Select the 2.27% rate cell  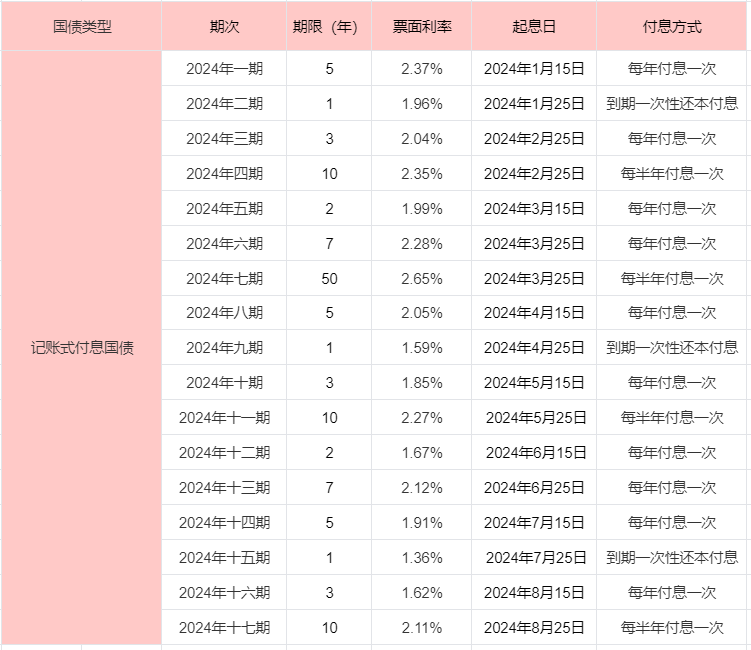click(x=421, y=417)
